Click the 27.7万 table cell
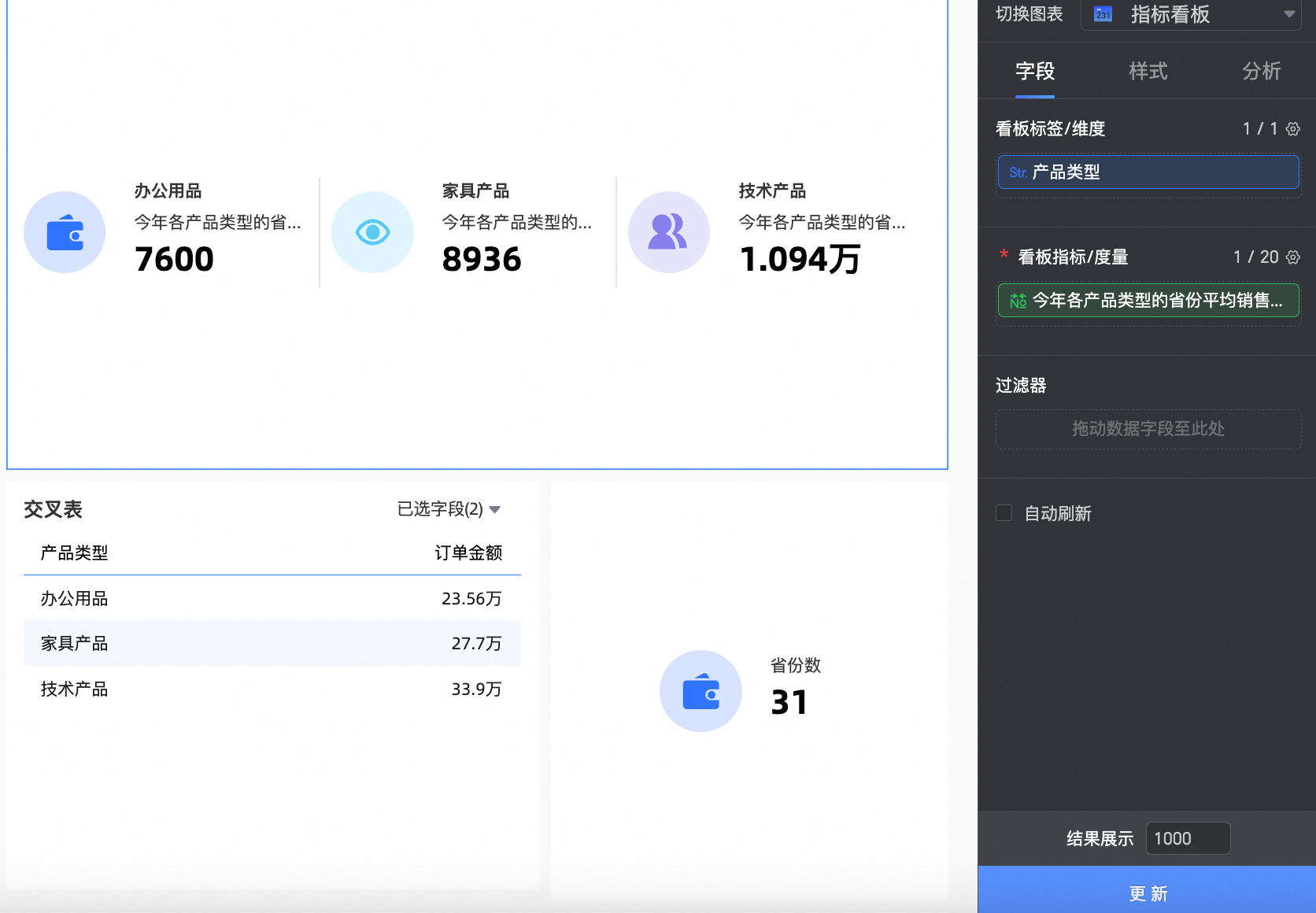 pos(476,644)
